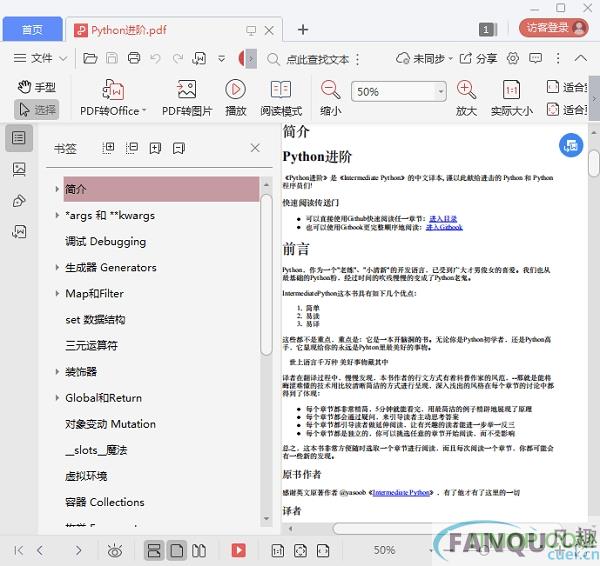
Task: Open the thumbnails panel sidebar icon
Action: tap(19, 169)
